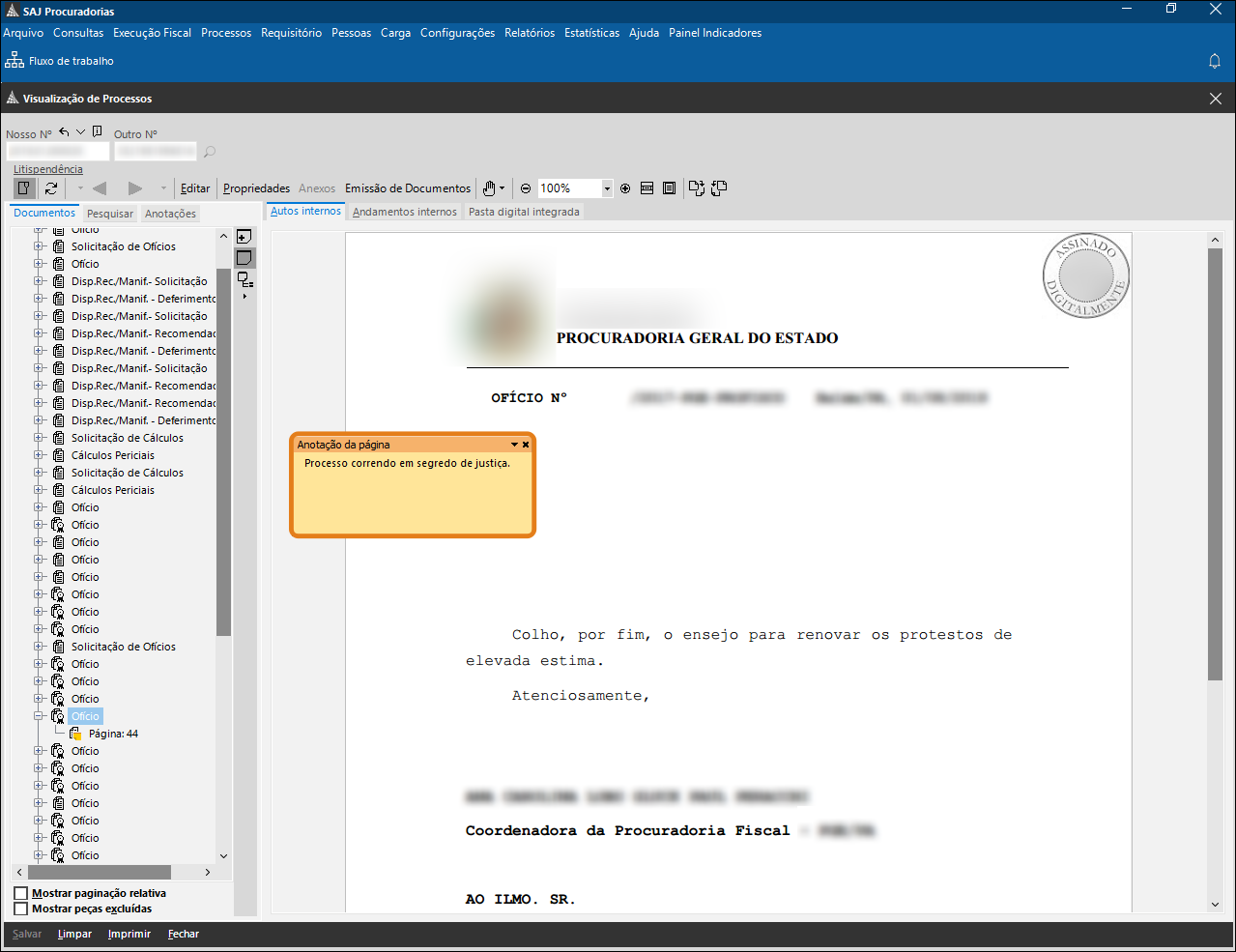Toggle the show annotations note icon
This screenshot has width=1236, height=952.
pos(244,258)
